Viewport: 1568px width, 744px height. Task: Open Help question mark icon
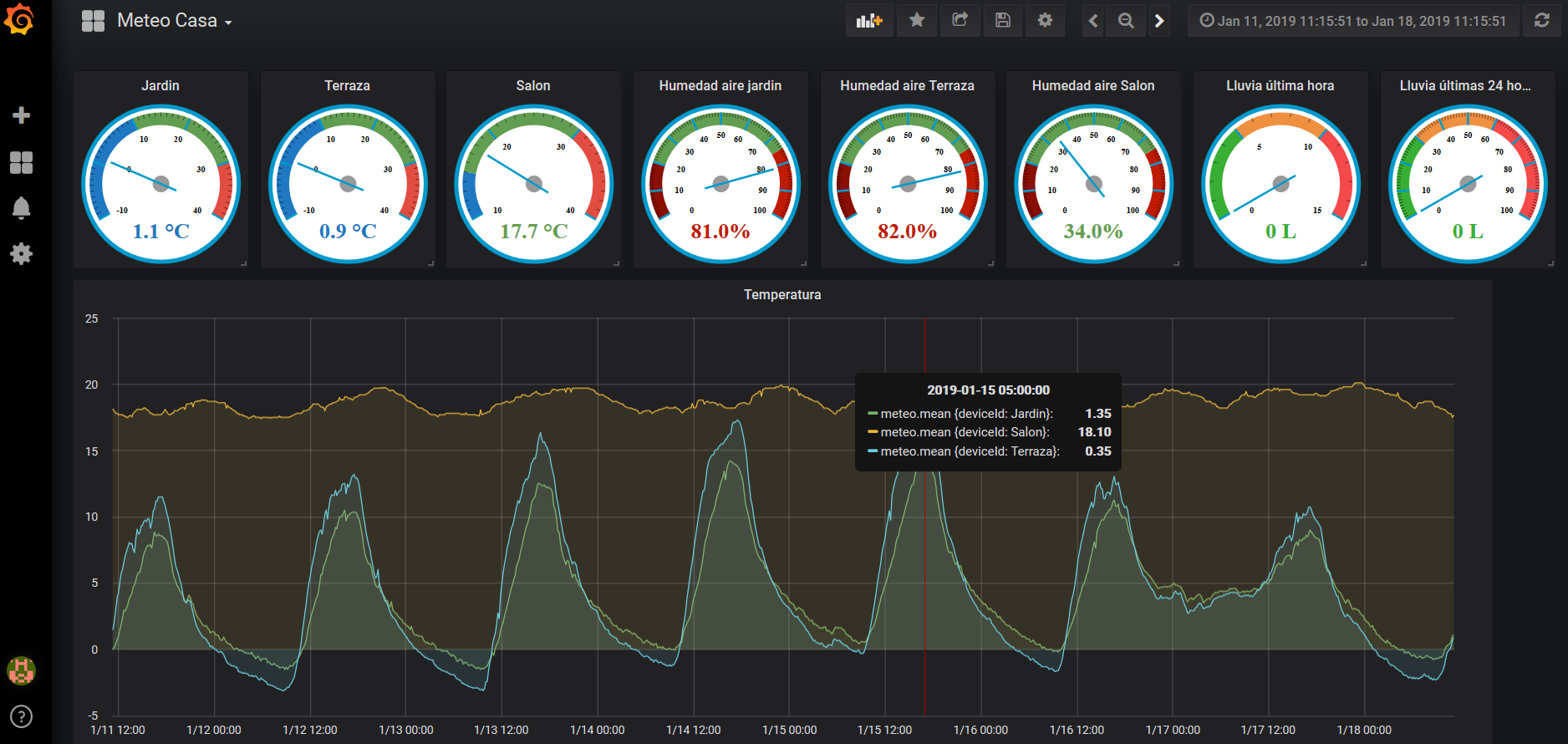coord(22,716)
